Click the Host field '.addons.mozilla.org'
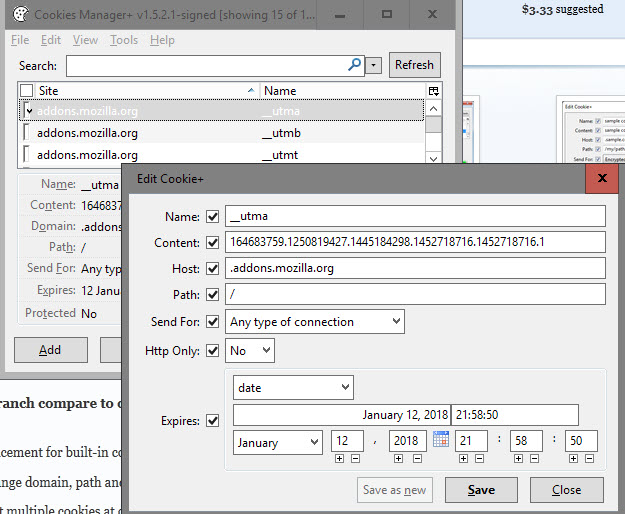This screenshot has height=514, width=625. [x=415, y=268]
